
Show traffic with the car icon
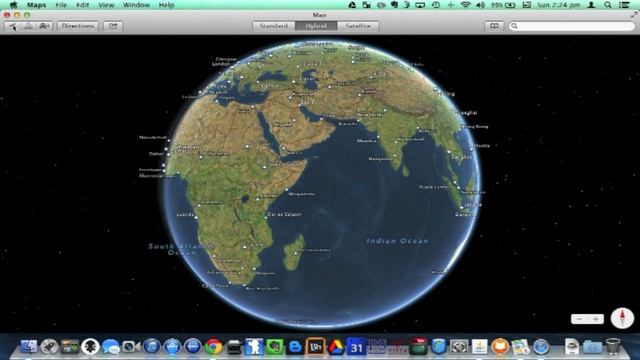click(x=44, y=26)
